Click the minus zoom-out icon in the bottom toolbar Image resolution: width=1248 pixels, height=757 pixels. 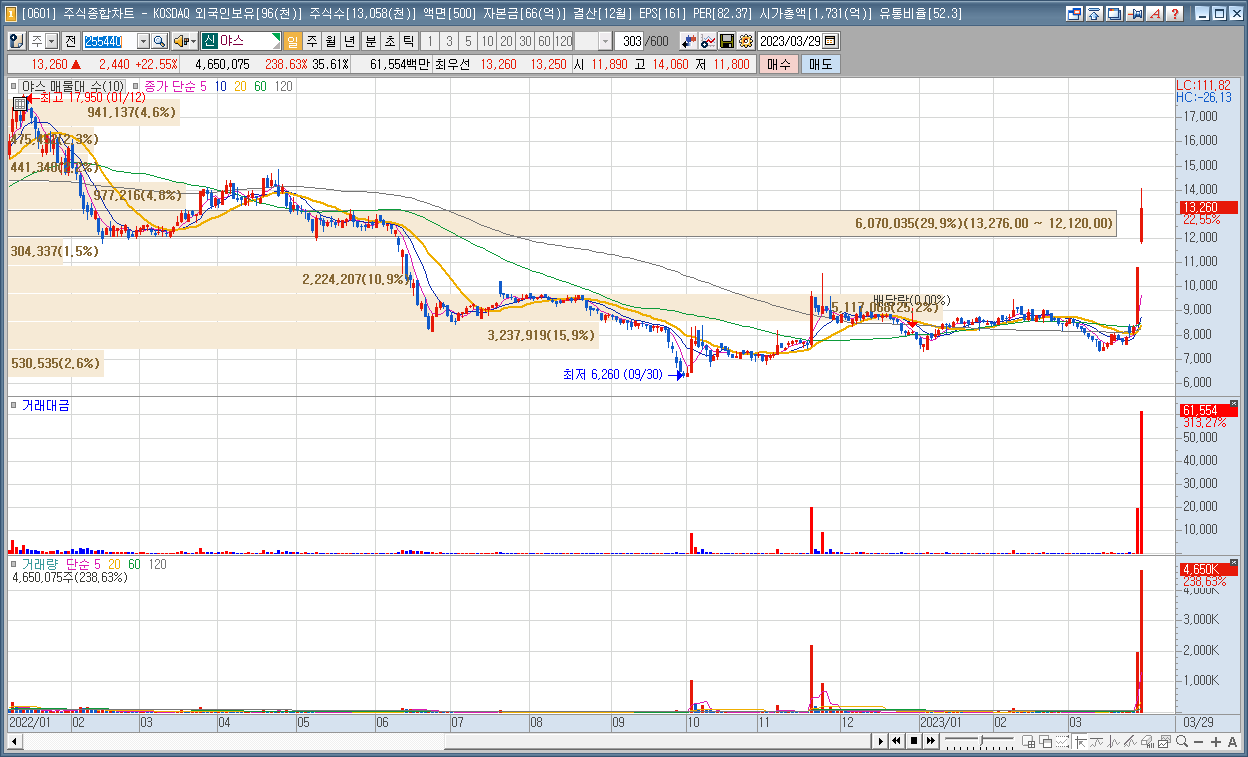click(x=1198, y=741)
